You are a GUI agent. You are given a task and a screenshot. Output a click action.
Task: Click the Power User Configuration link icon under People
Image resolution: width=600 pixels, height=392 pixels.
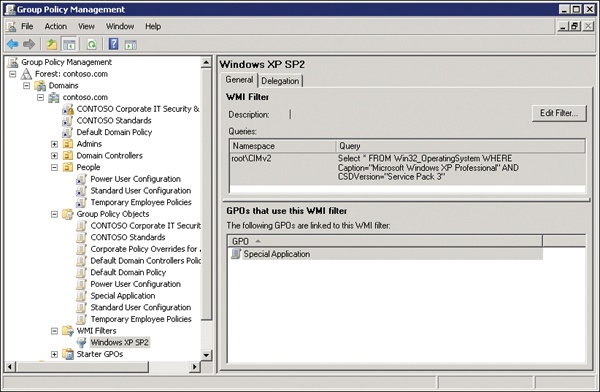tap(81, 179)
